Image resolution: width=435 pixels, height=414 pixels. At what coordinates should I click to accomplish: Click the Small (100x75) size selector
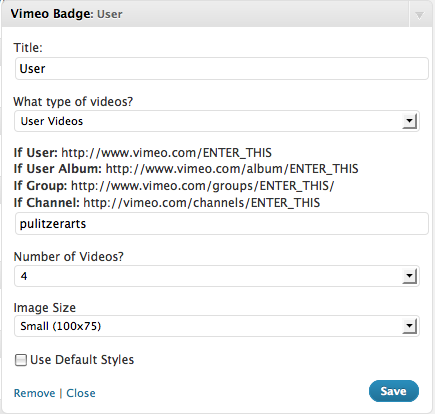pos(217,326)
